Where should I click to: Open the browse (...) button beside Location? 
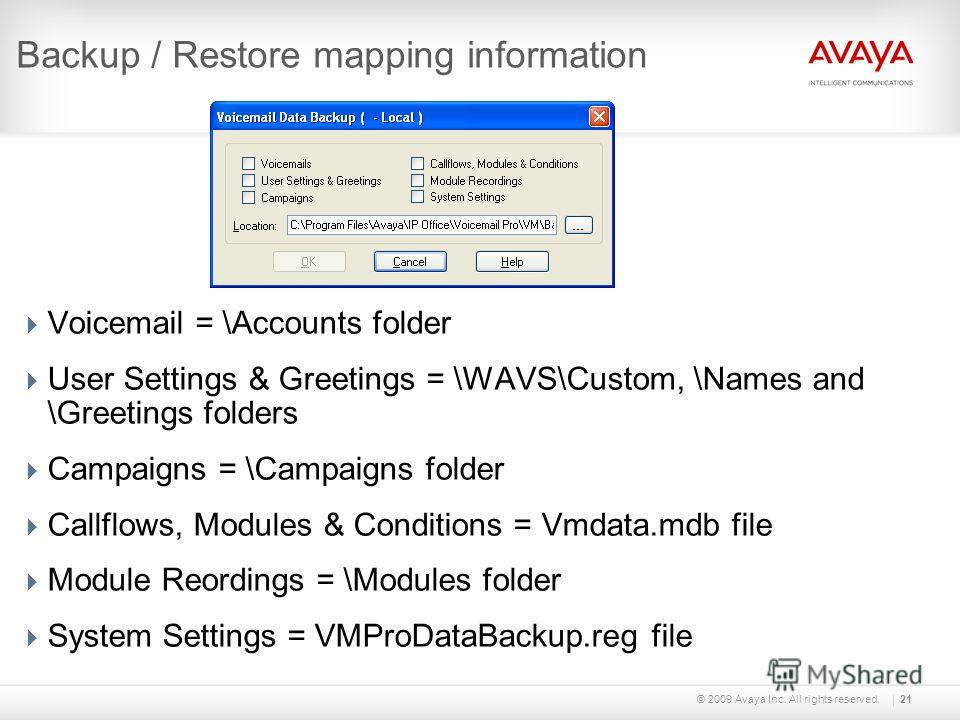579,225
